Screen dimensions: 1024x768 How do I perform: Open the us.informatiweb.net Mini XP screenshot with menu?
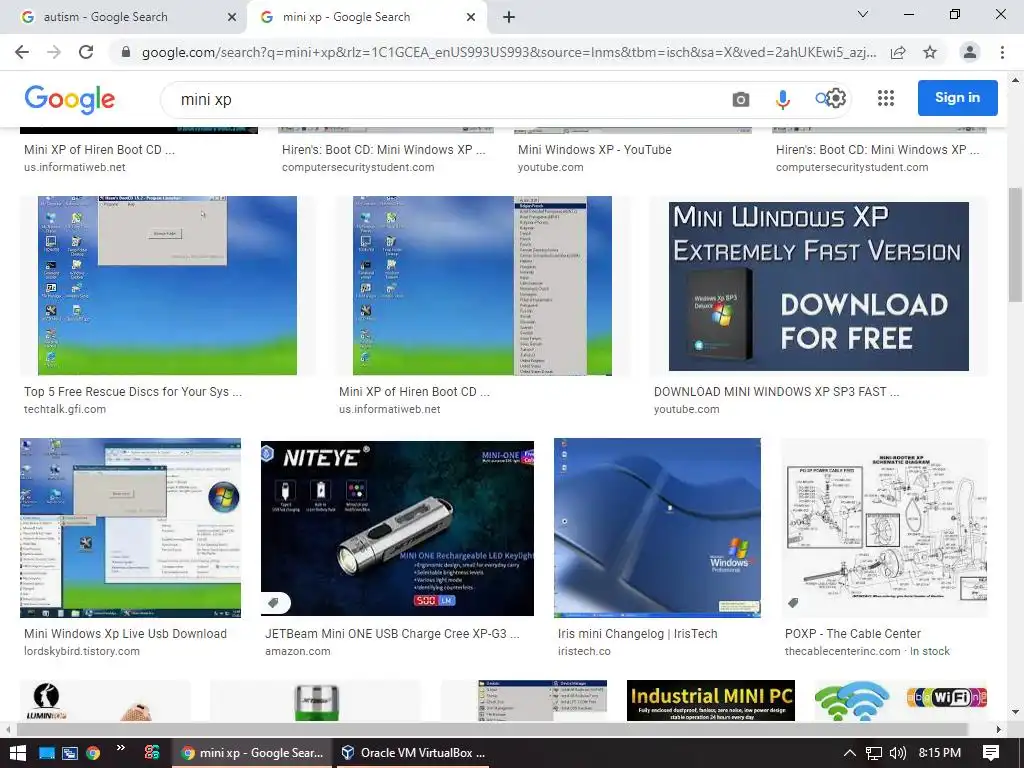coord(482,285)
